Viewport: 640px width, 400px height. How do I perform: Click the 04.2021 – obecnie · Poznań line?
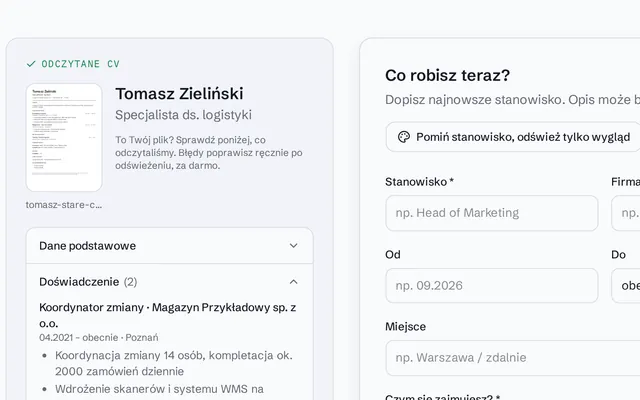pyautogui.click(x=99, y=338)
